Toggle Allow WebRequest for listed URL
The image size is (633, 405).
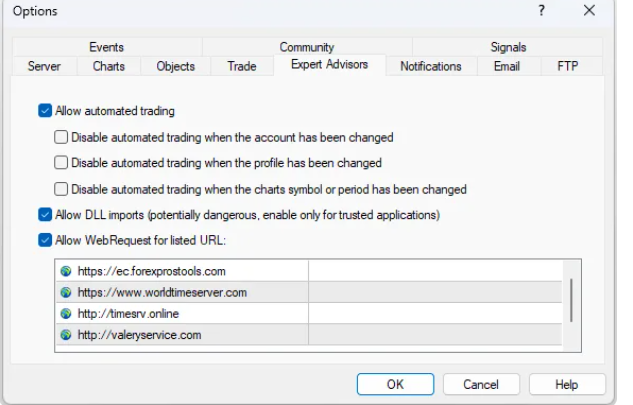coord(45,239)
